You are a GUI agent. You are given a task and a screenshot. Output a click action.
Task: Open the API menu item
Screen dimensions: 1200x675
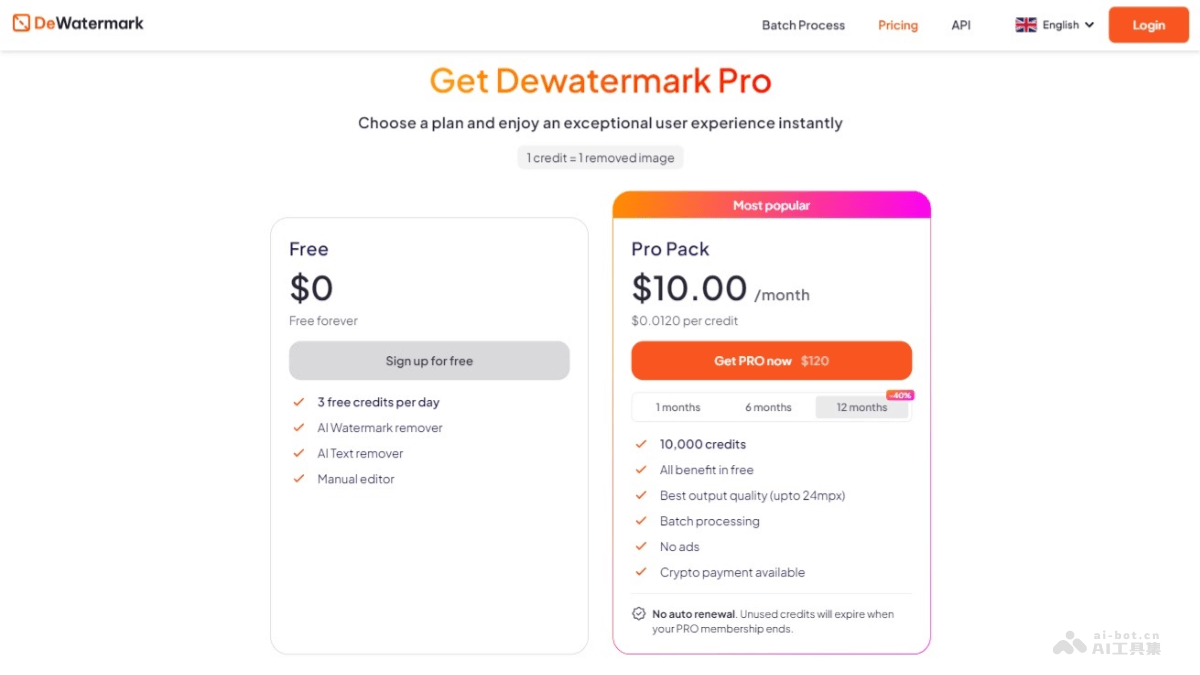[960, 25]
